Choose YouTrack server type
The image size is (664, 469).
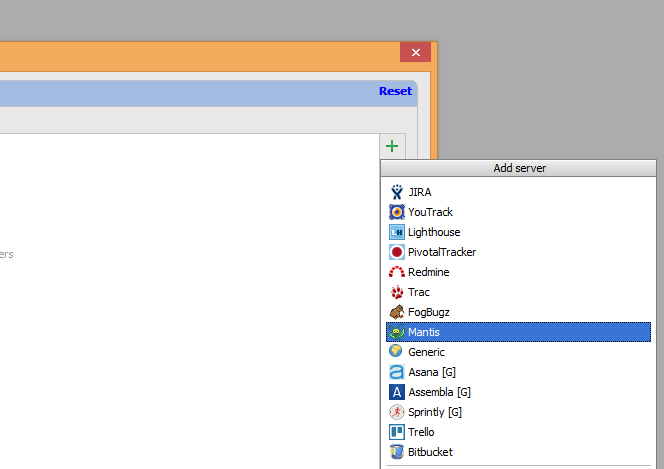point(518,212)
